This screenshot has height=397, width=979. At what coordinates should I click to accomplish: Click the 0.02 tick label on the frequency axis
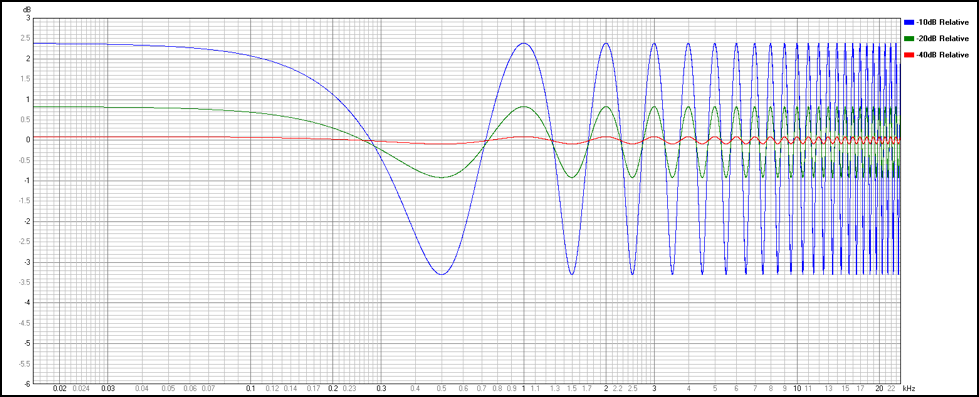tap(60, 388)
